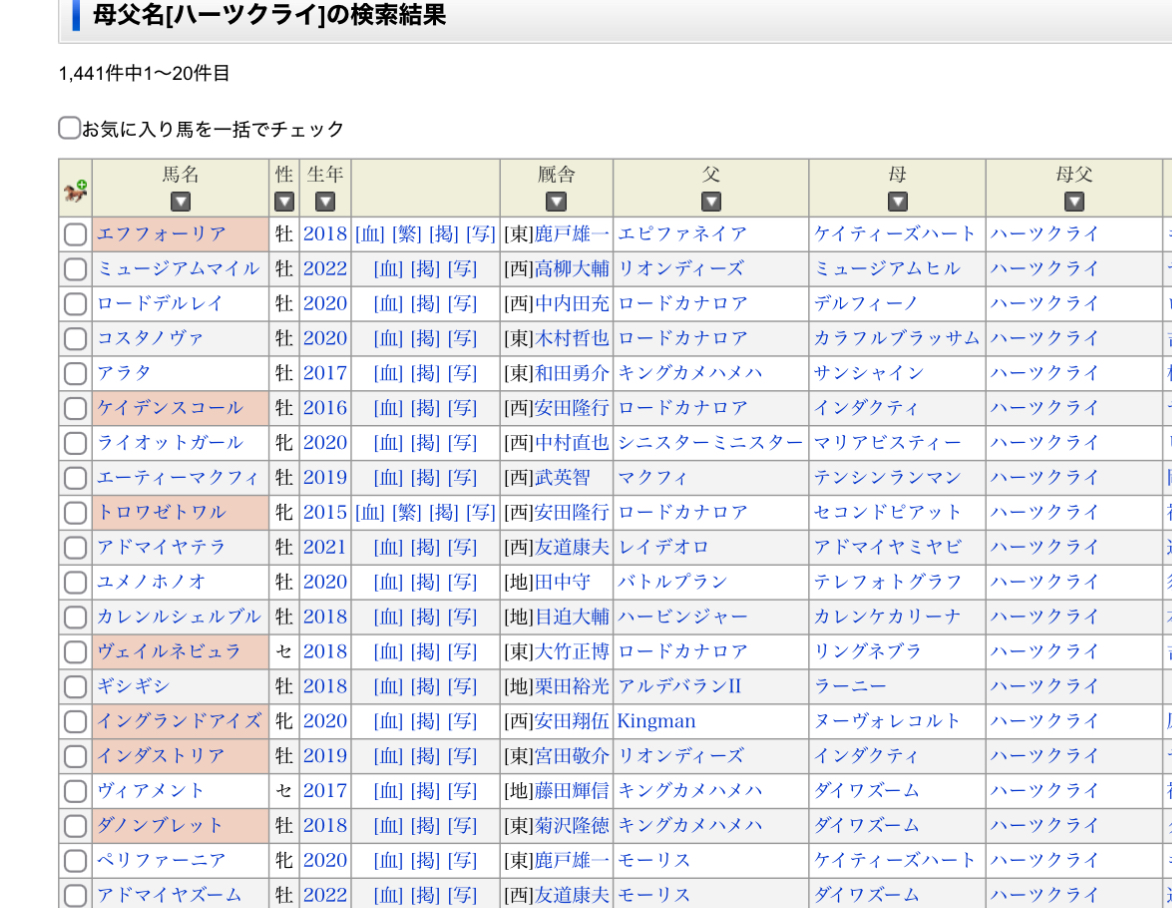Sort by 馬名 using dropdown arrow
This screenshot has width=1172, height=908.
[180, 202]
